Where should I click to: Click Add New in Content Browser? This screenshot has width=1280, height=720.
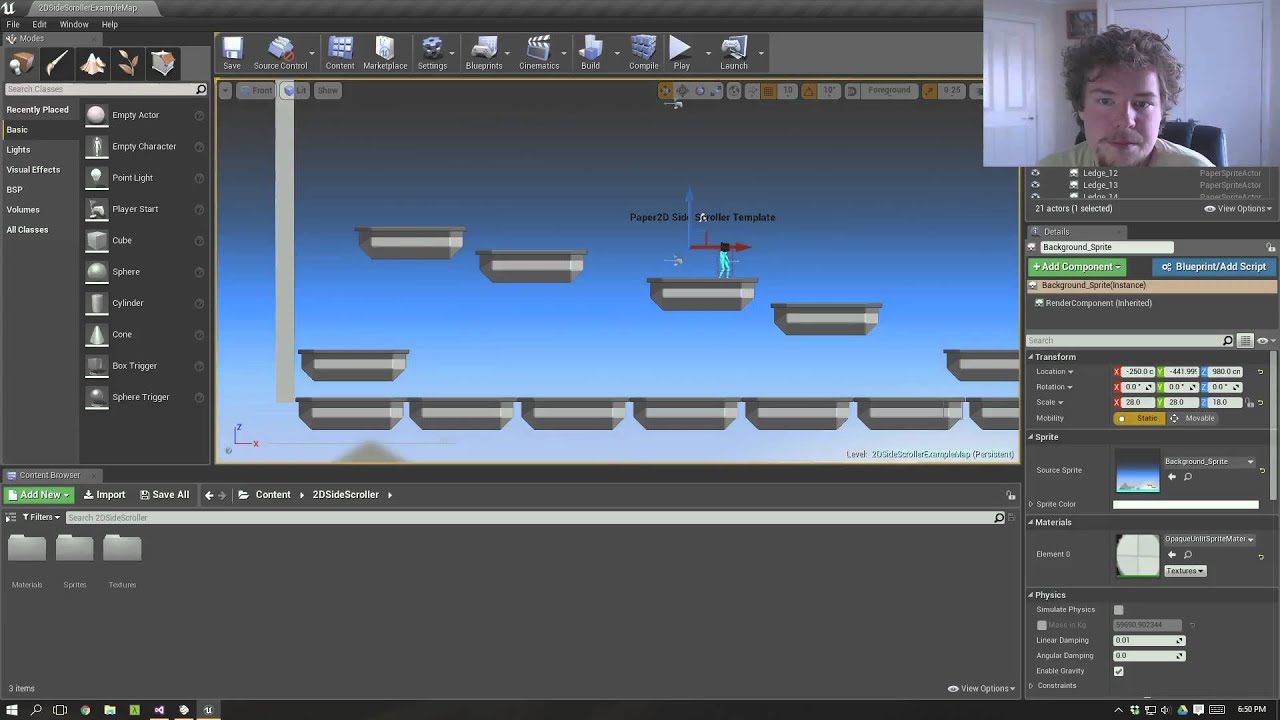click(39, 495)
